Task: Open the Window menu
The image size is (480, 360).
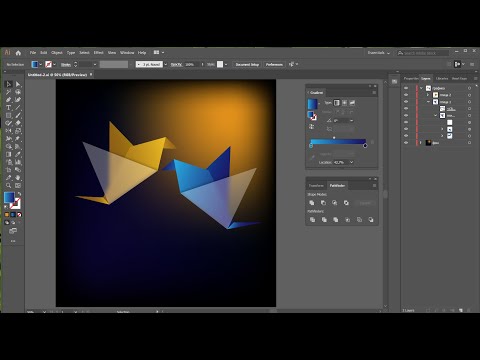Action: pyautogui.click(x=127, y=53)
